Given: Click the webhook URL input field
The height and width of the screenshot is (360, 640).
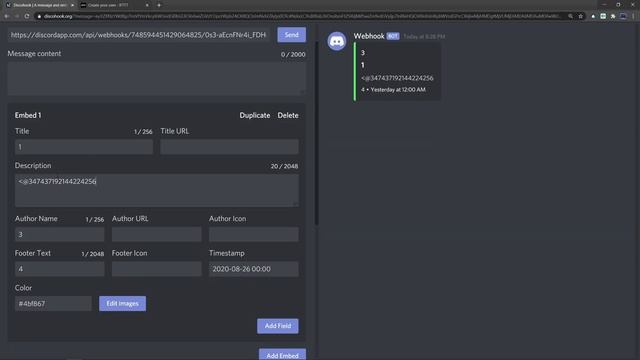Looking at the screenshot, I should pos(139,35).
